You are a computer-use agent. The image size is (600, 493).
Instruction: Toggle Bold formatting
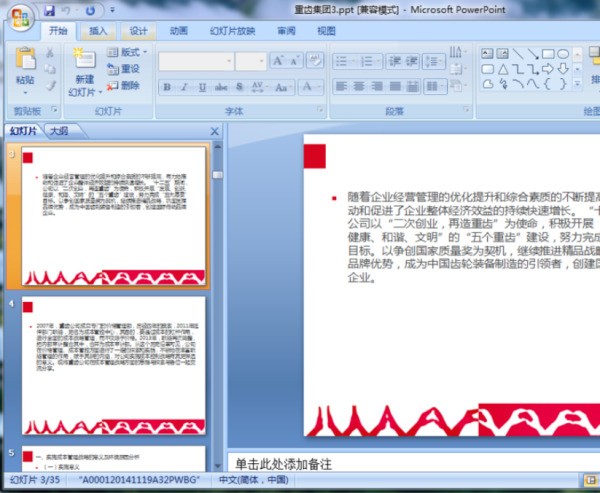coord(167,88)
